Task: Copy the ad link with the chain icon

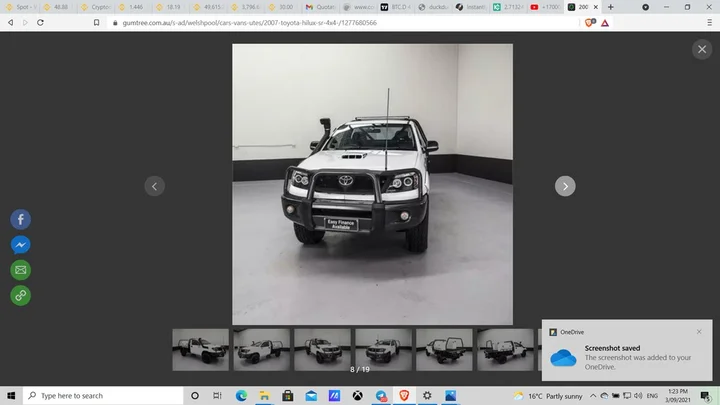Action: (20, 295)
